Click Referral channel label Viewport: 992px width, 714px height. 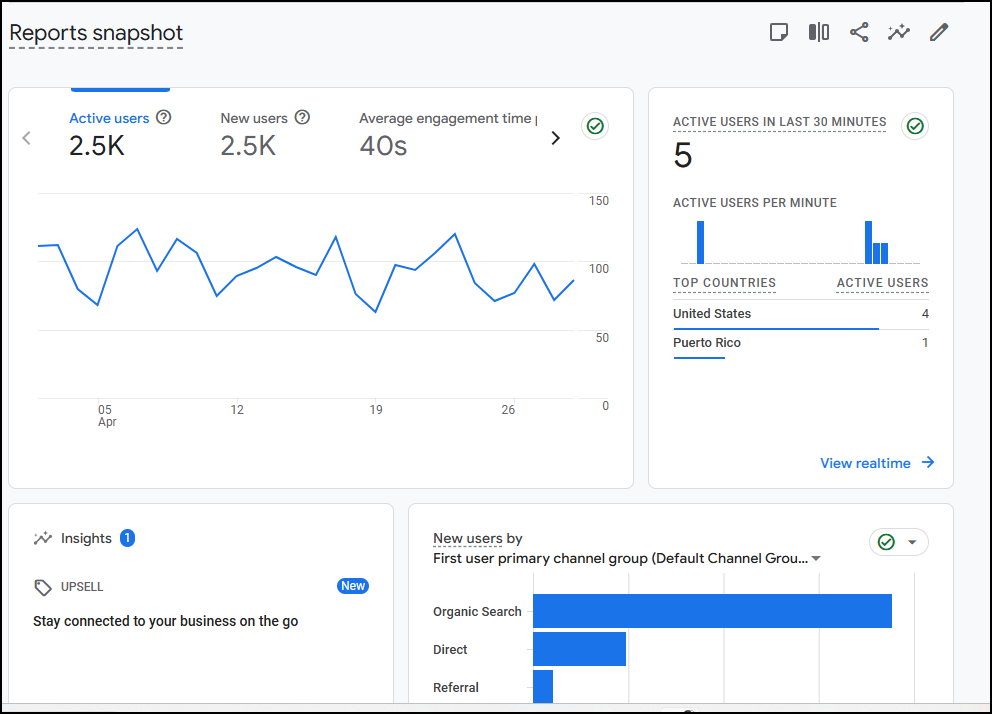pos(456,687)
